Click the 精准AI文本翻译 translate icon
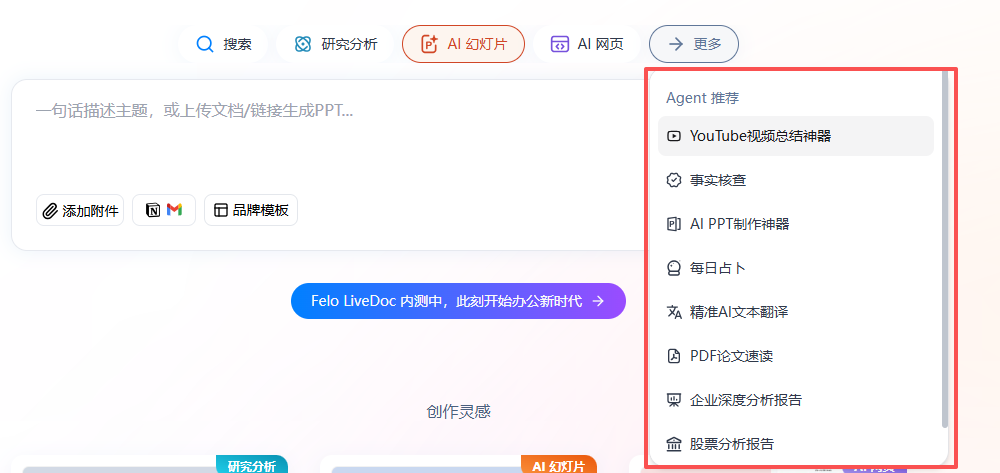 (x=675, y=312)
